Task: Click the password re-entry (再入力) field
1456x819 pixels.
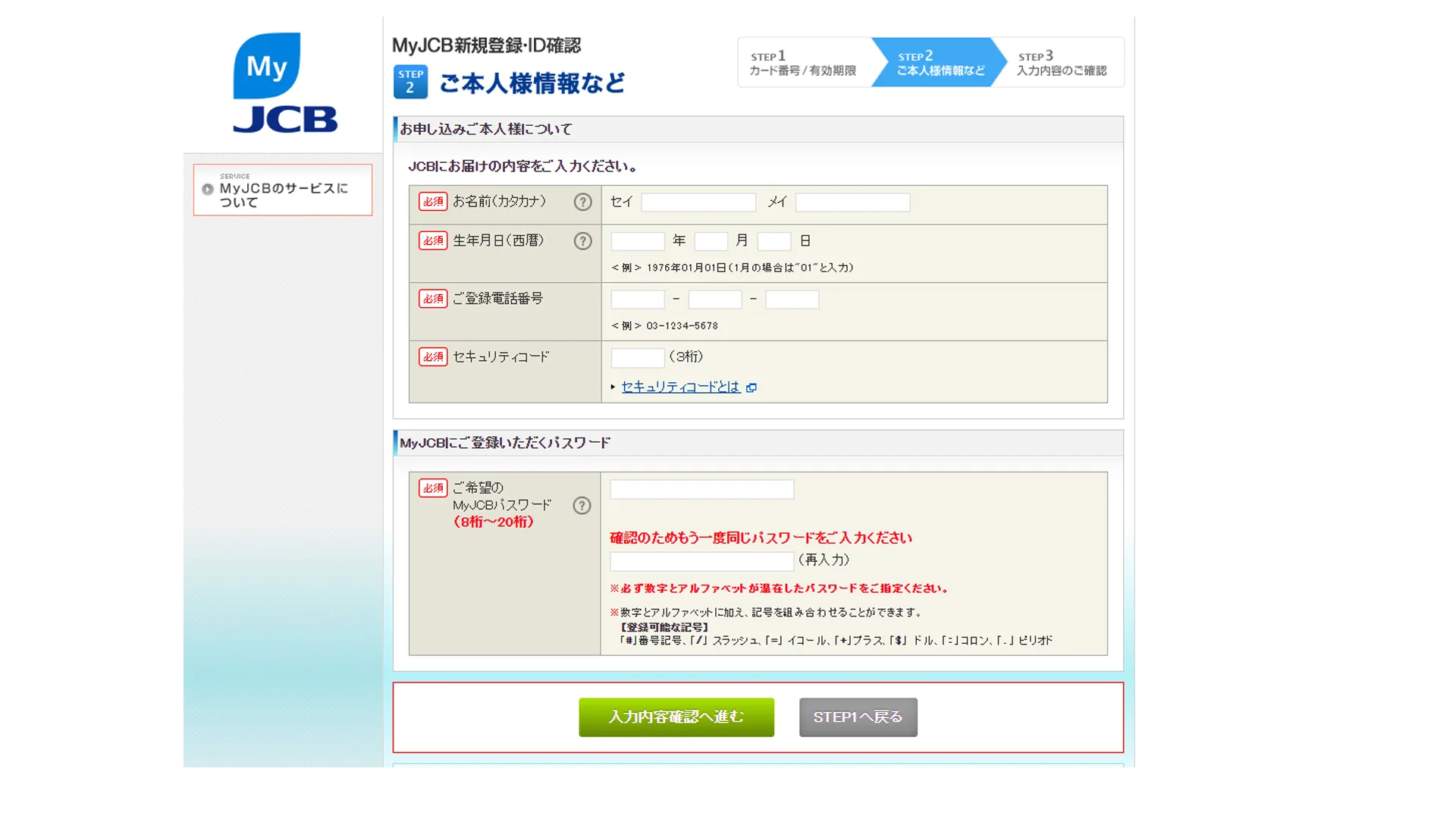Action: tap(701, 562)
